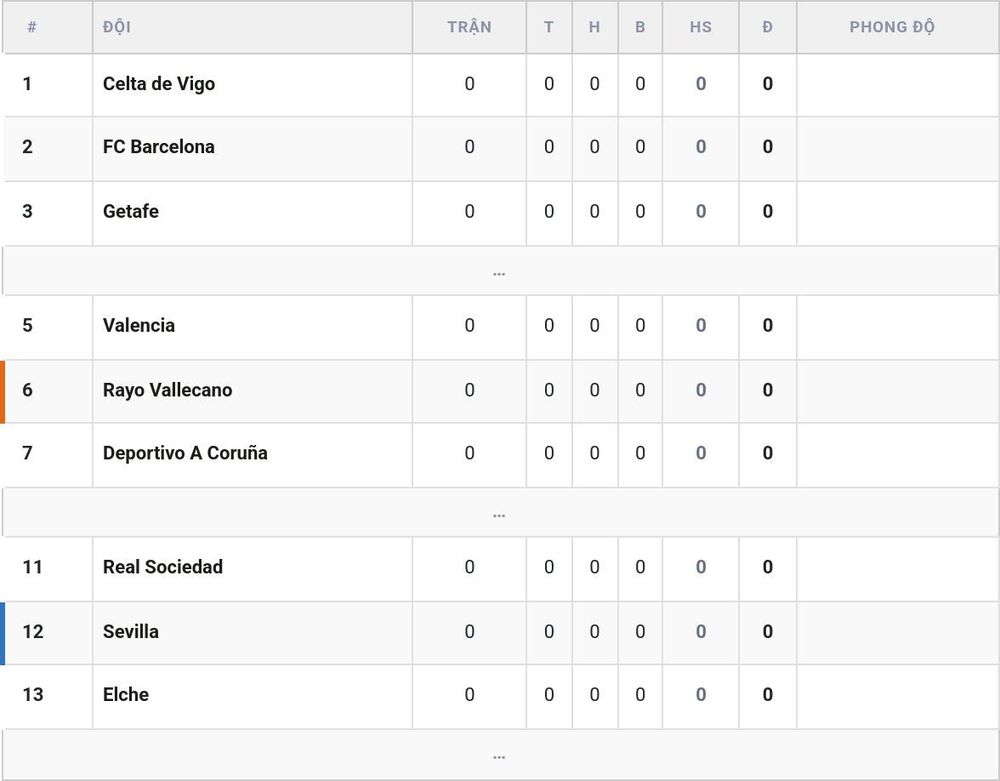
Task: Click the blue marker beside rank 12
Action: pos(3,633)
